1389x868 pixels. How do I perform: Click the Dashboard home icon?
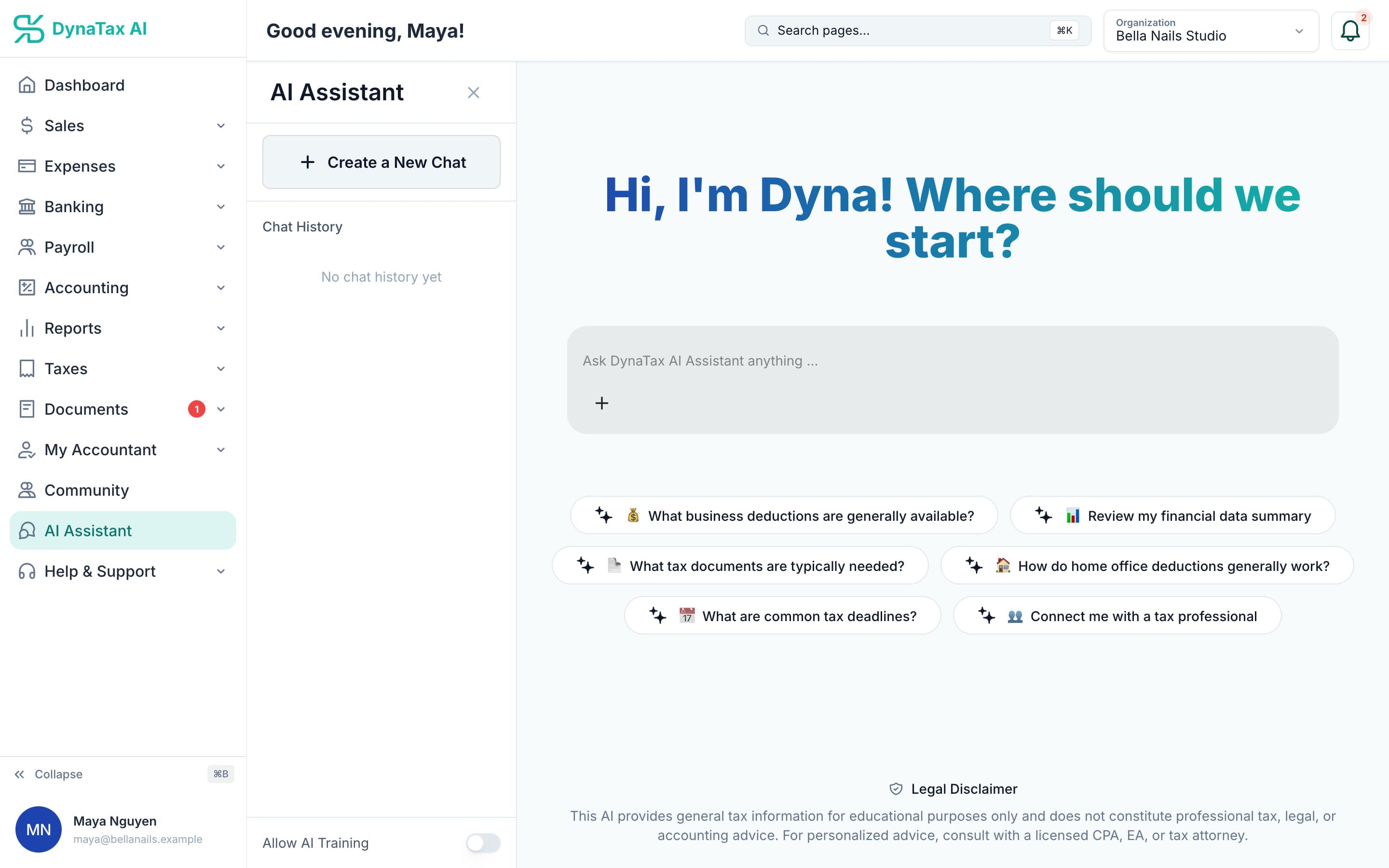click(27, 85)
